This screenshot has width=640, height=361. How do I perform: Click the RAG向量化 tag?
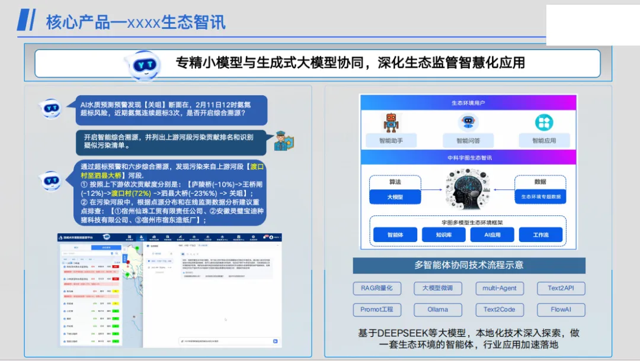tap(377, 288)
